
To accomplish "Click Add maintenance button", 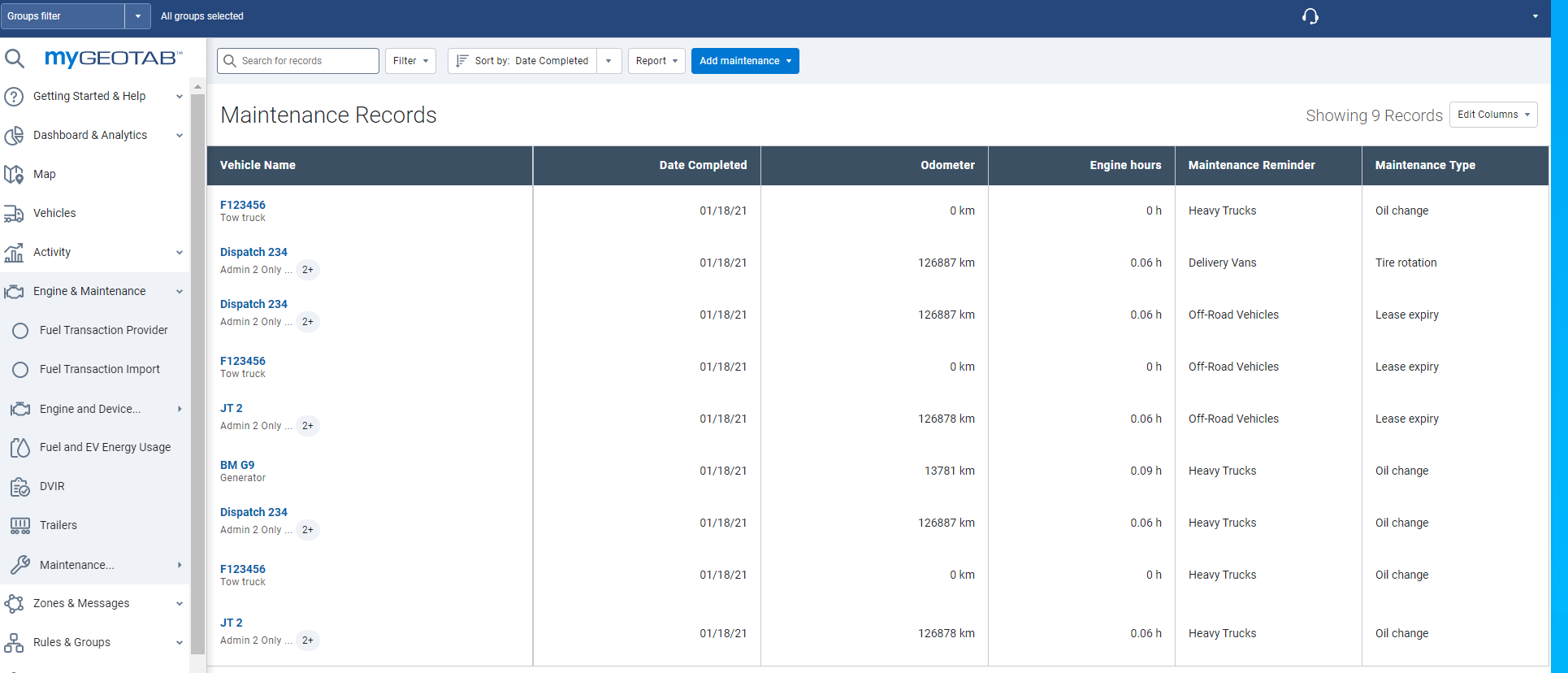I will click(x=744, y=61).
